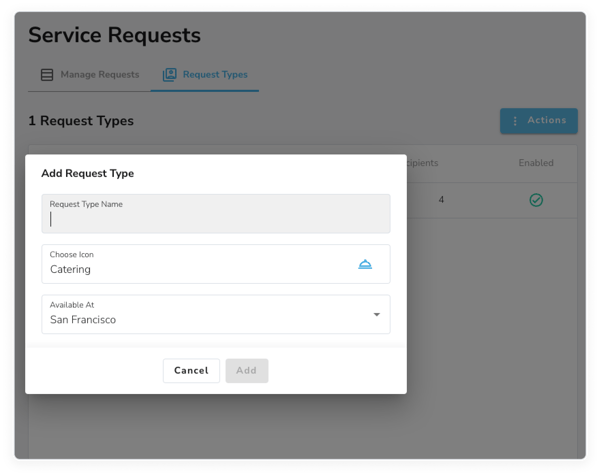The image size is (600, 476).
Task: Click the 'Add Request Type' dialog title
Action: pos(88,173)
